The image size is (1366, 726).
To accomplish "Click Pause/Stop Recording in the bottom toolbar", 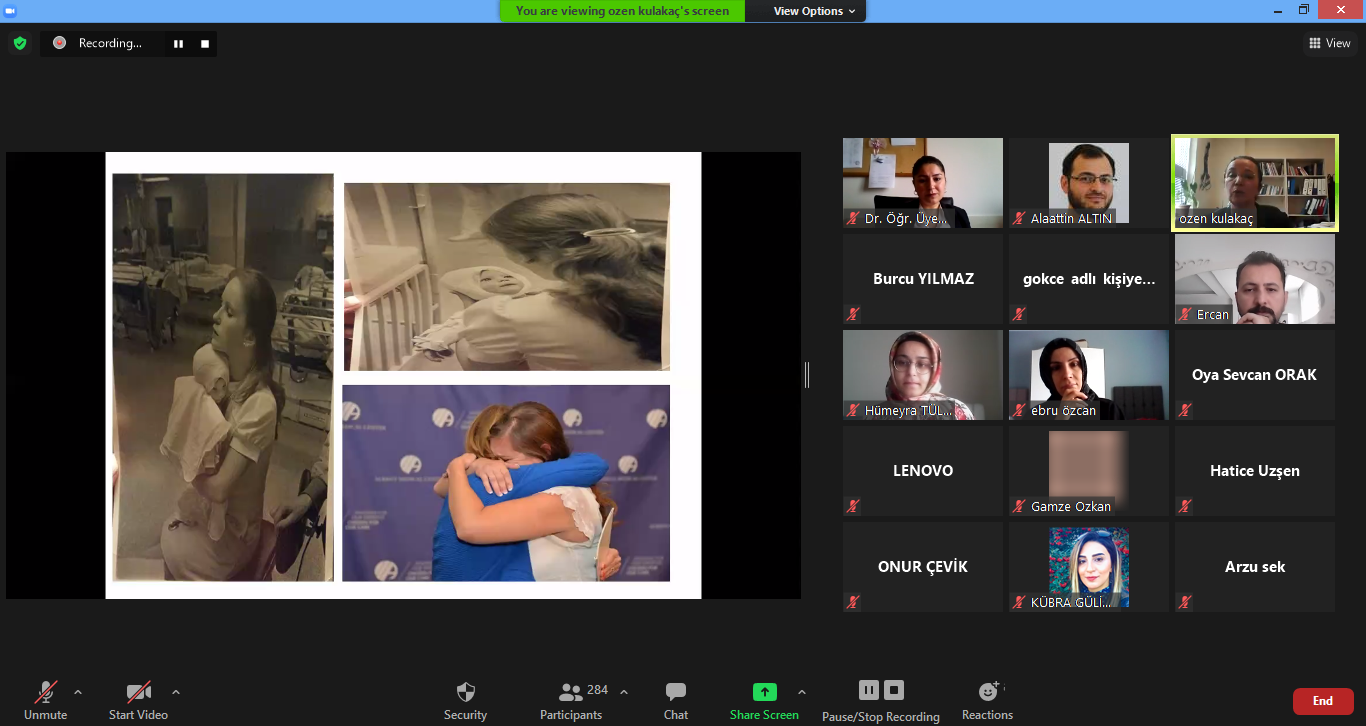I will [x=880, y=699].
